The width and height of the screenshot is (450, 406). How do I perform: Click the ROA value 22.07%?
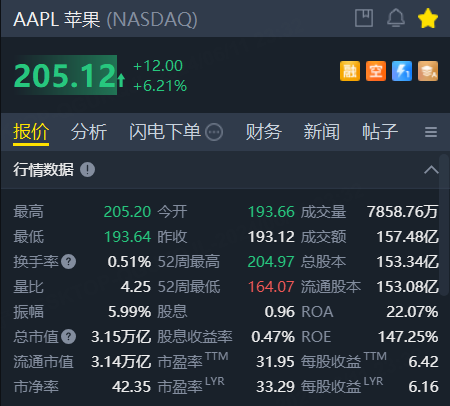point(412,312)
